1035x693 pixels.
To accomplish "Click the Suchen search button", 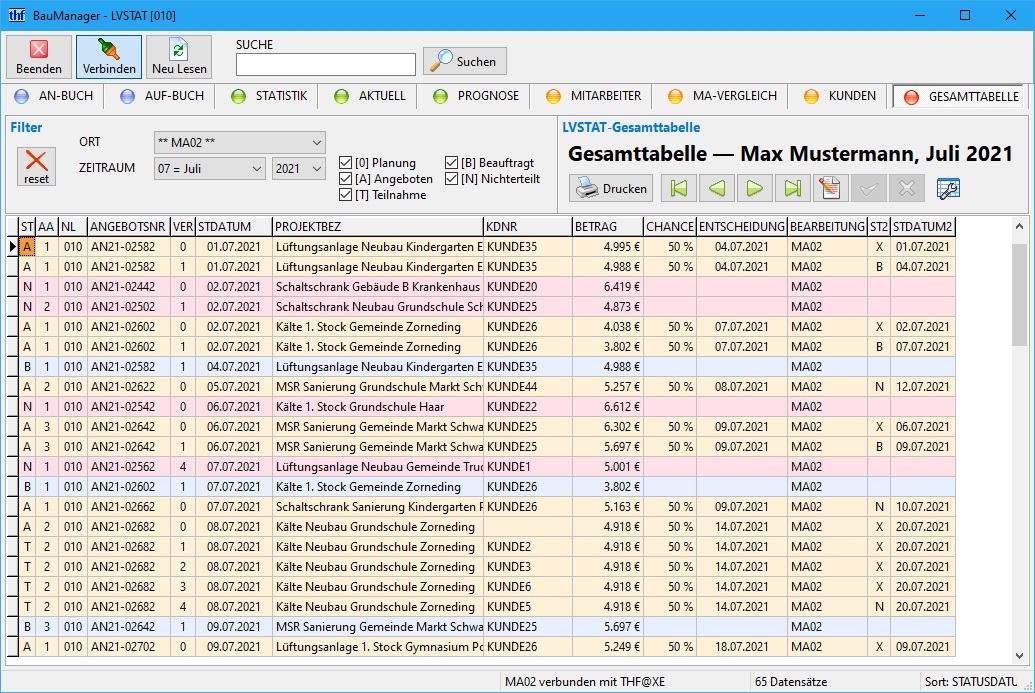I will point(464,62).
